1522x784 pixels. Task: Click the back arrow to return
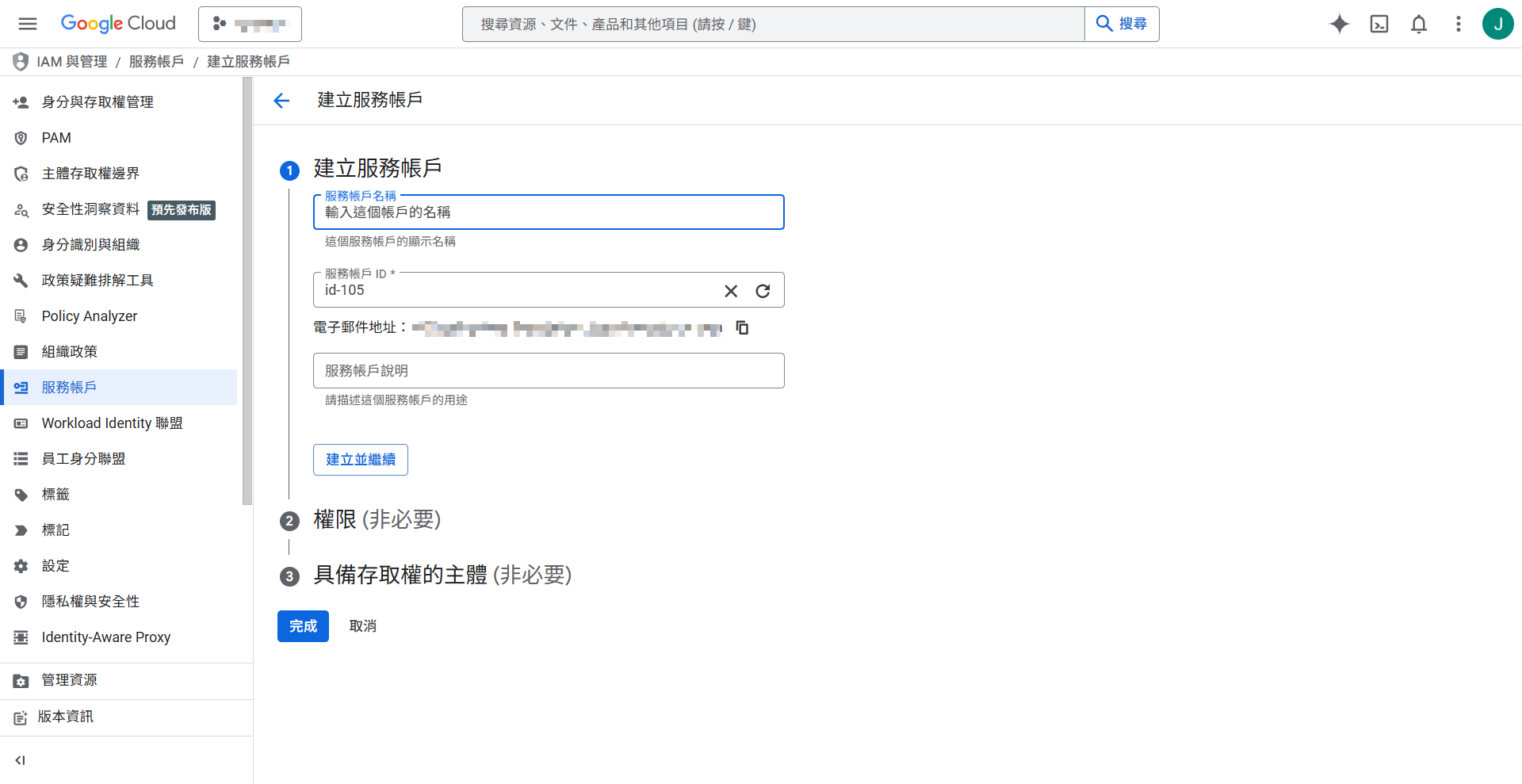(281, 101)
